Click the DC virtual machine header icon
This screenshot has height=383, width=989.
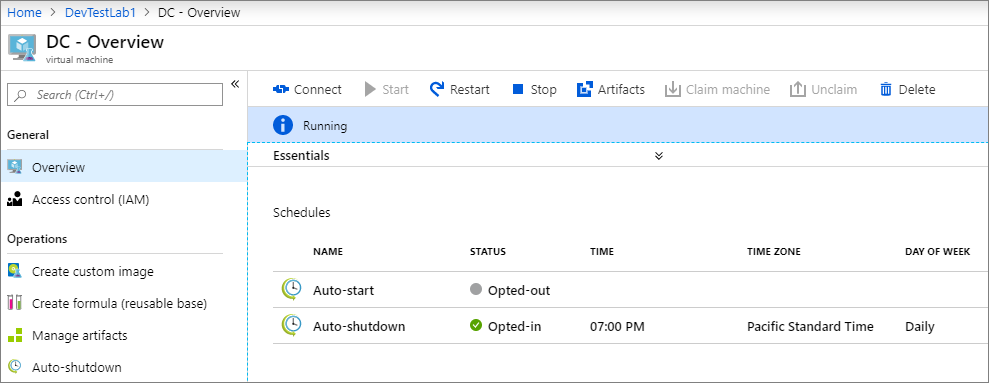[22, 48]
